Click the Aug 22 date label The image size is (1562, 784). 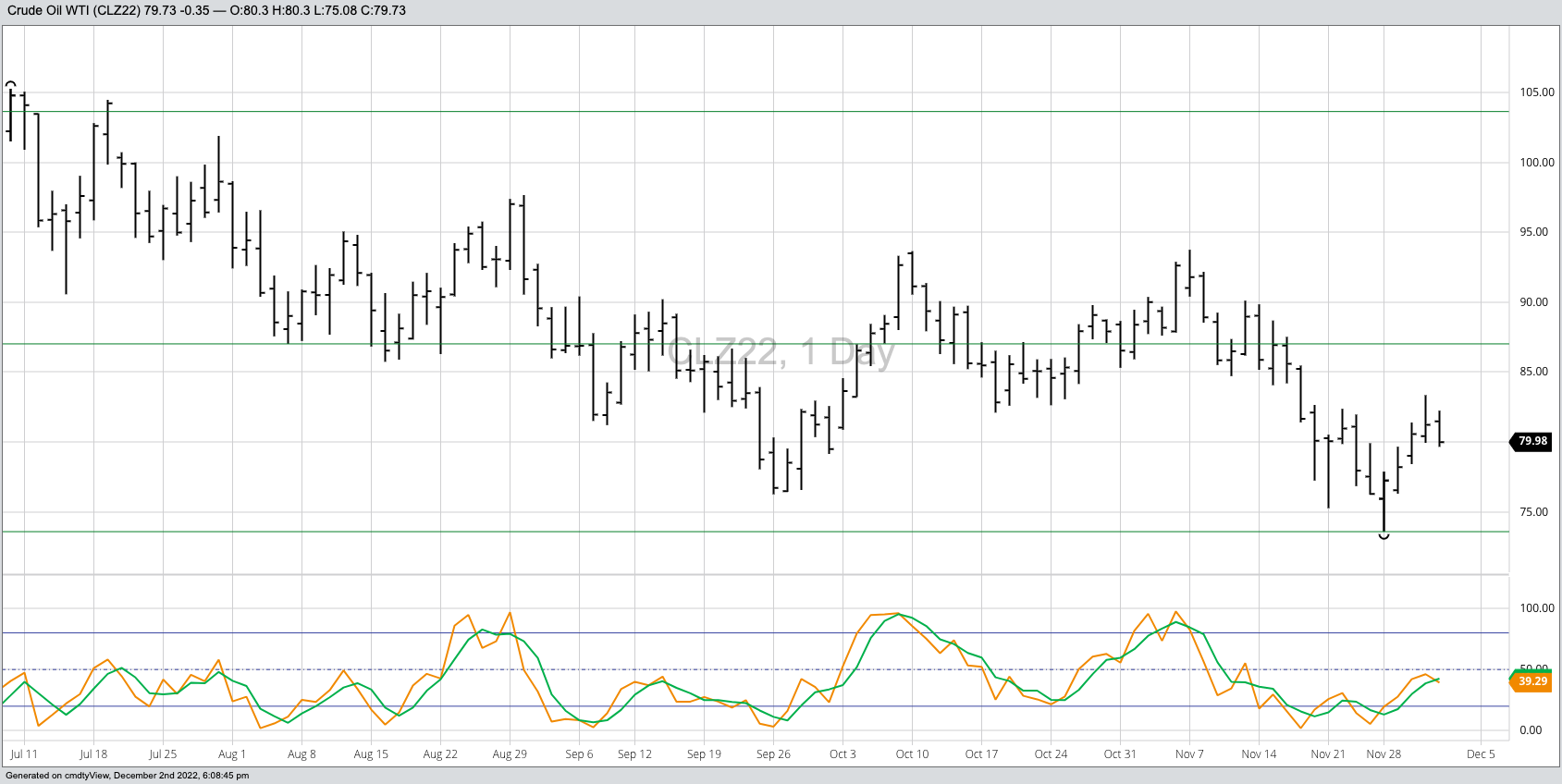click(440, 754)
